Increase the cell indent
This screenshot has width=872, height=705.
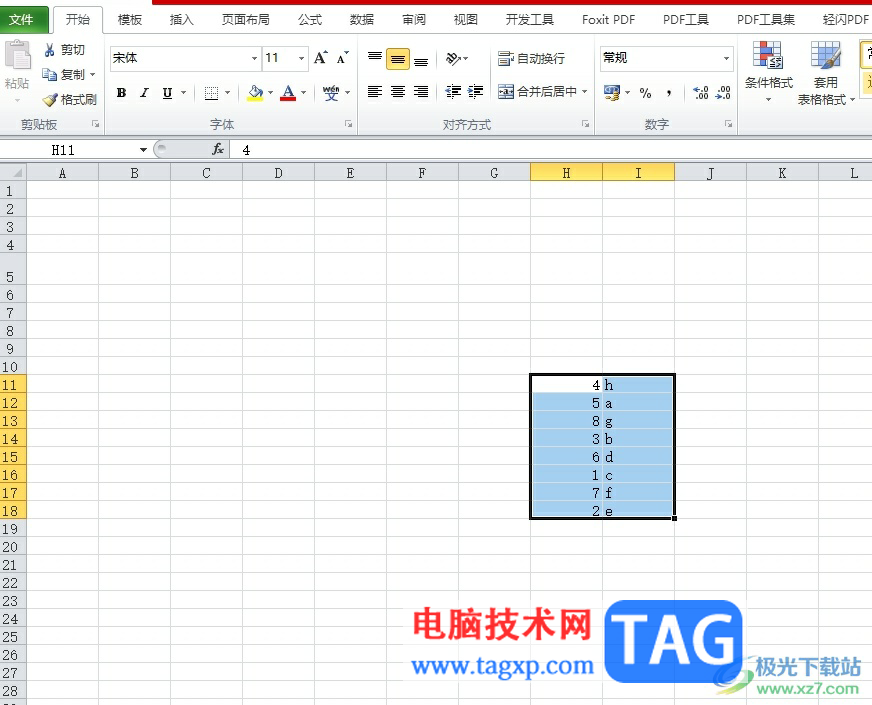tap(475, 92)
